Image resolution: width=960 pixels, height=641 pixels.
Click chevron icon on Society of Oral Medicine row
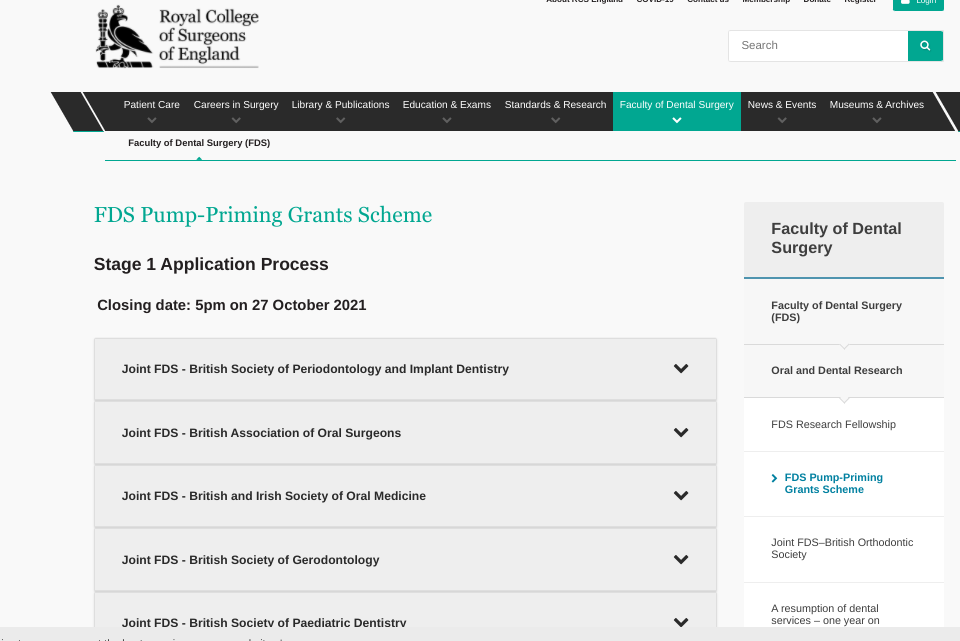681,495
